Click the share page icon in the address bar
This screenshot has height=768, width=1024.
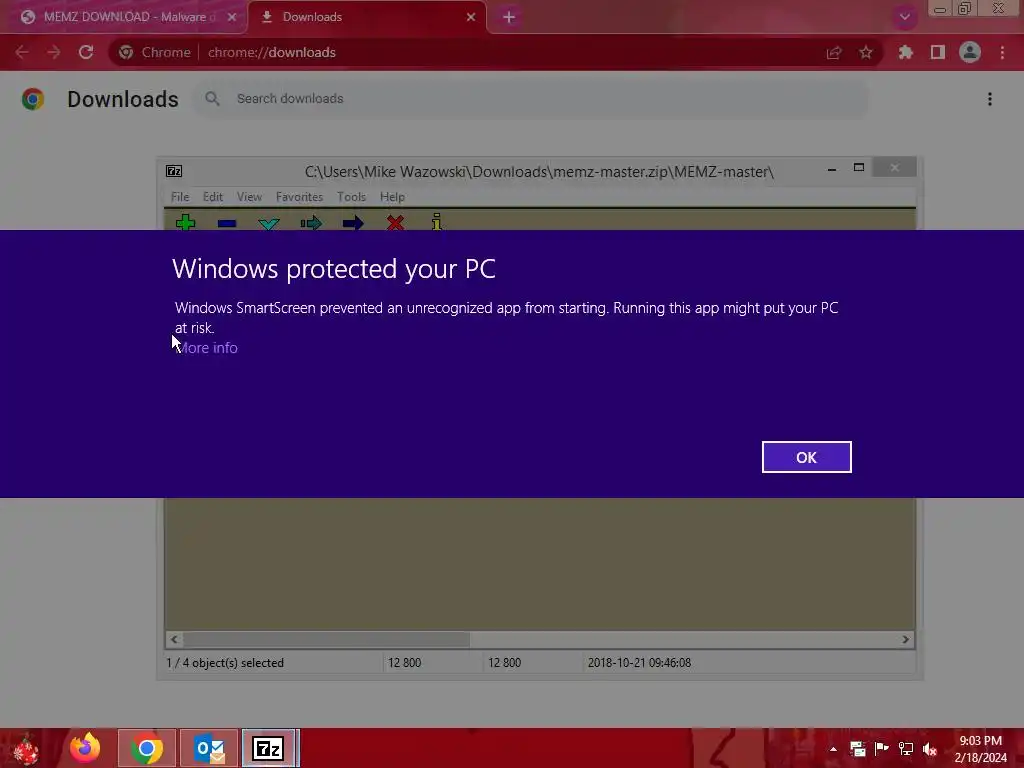(x=834, y=52)
